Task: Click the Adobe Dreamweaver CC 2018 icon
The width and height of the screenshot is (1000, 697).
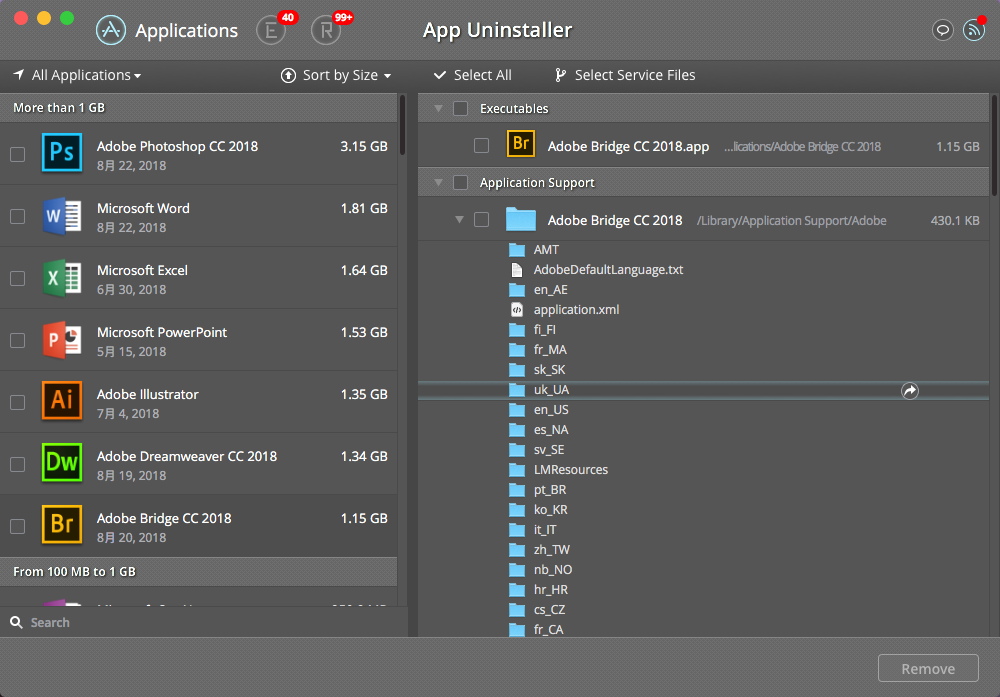Action: 62,463
